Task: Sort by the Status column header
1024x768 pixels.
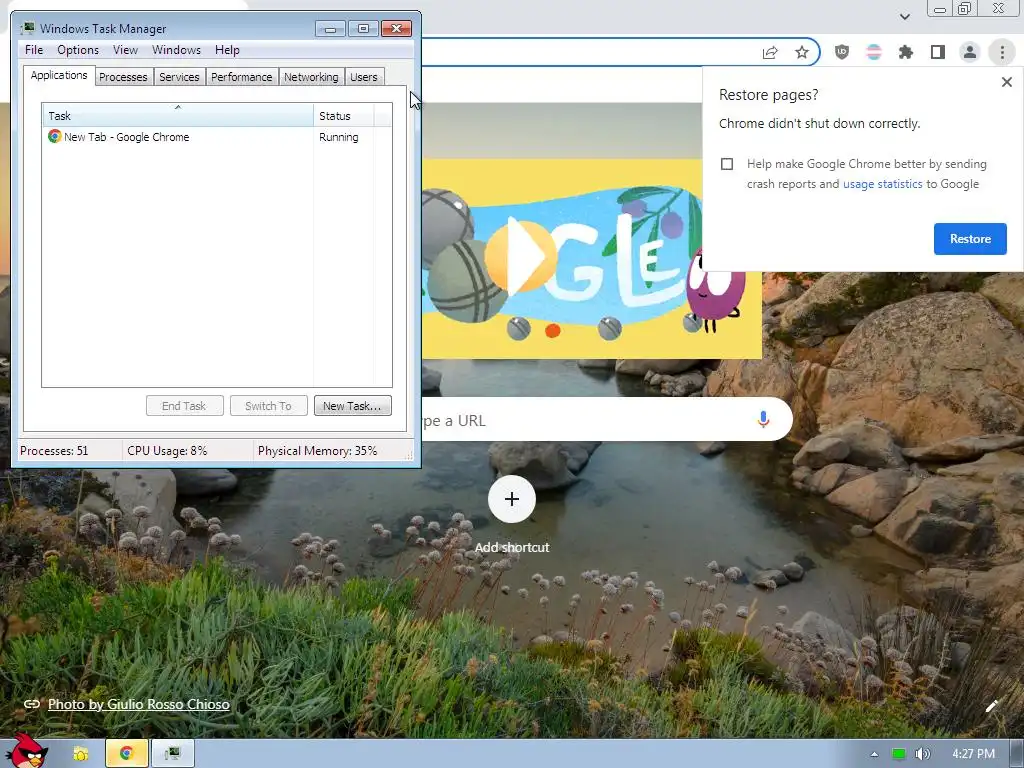Action: 344,116
